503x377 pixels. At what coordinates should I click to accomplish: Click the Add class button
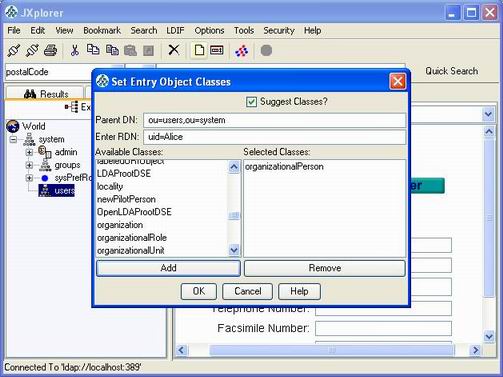(168, 268)
